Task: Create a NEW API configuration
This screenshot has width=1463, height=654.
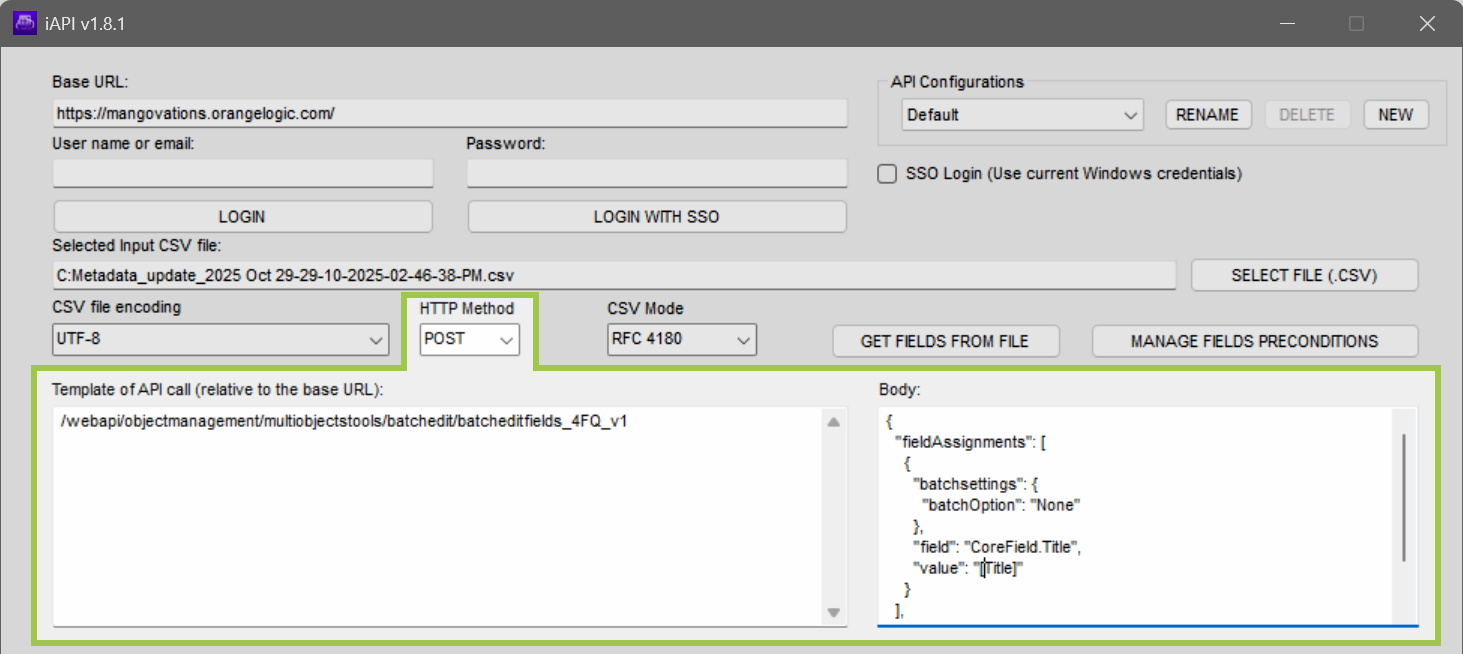Action: pyautogui.click(x=1395, y=114)
